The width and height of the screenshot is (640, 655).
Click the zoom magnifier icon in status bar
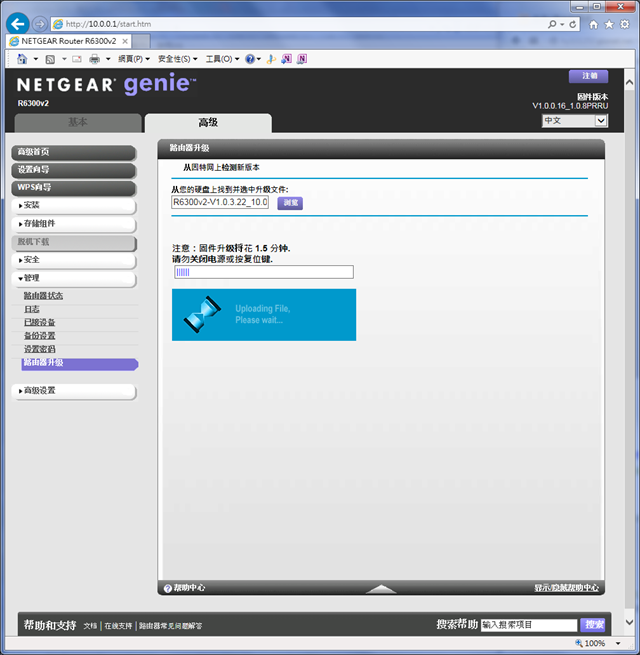[x=579, y=643]
